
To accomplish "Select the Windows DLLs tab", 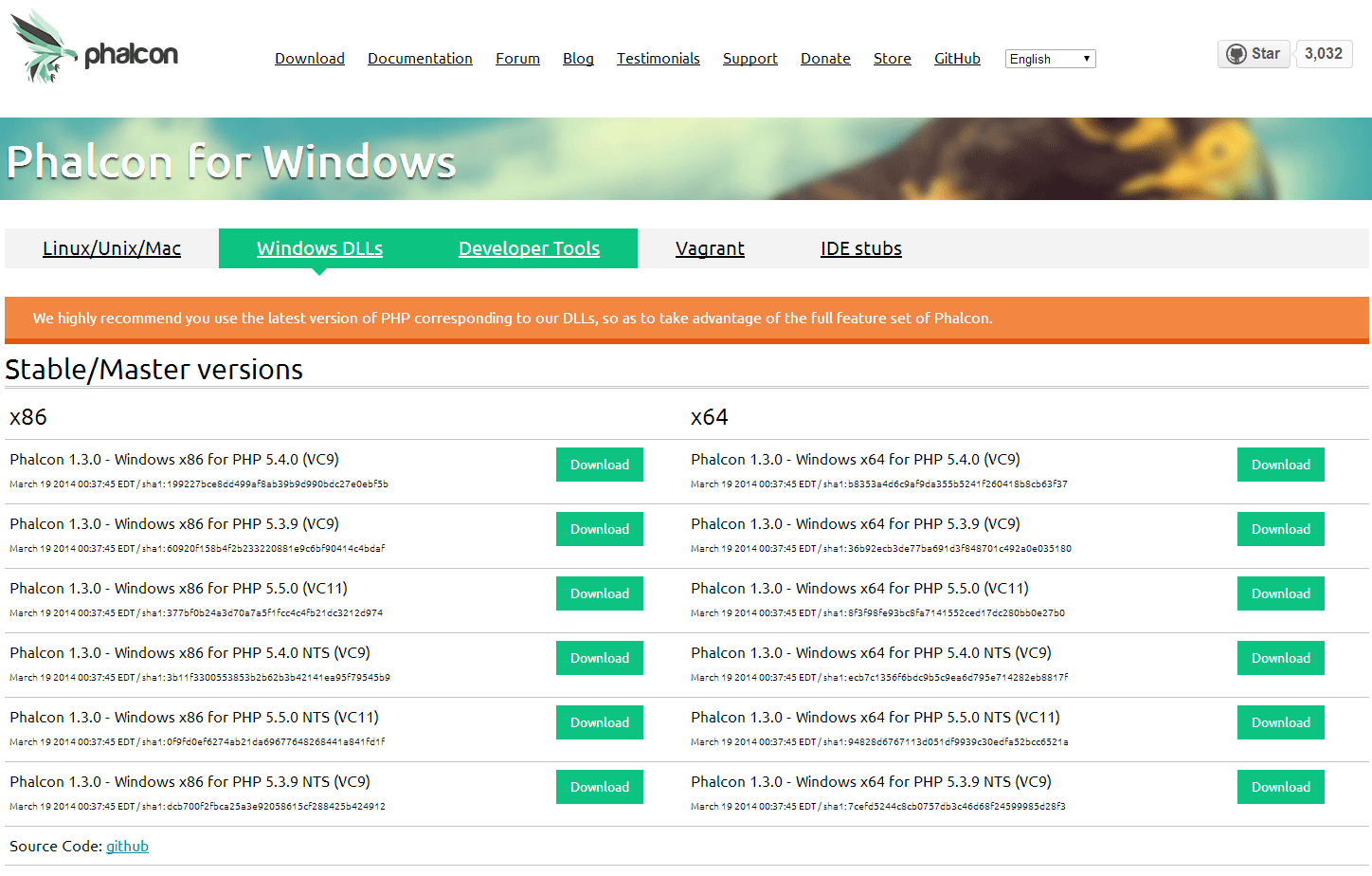I will tap(319, 248).
